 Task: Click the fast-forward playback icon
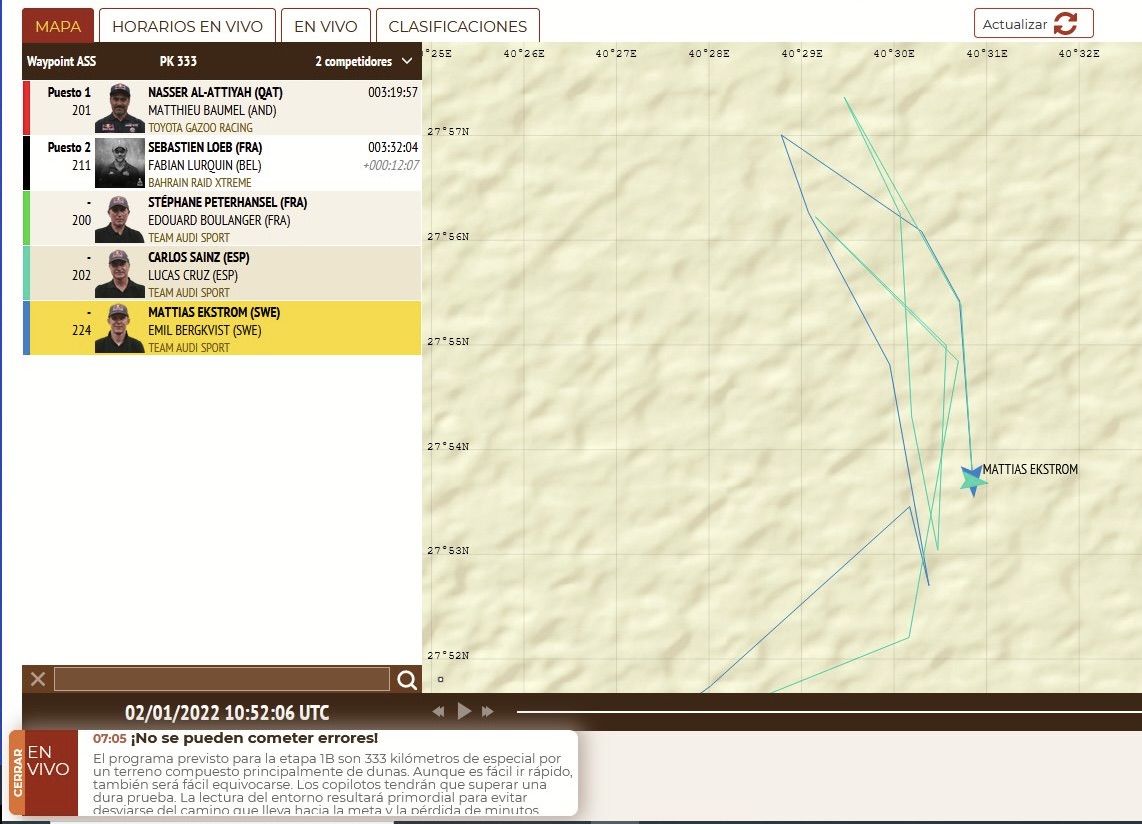click(488, 712)
